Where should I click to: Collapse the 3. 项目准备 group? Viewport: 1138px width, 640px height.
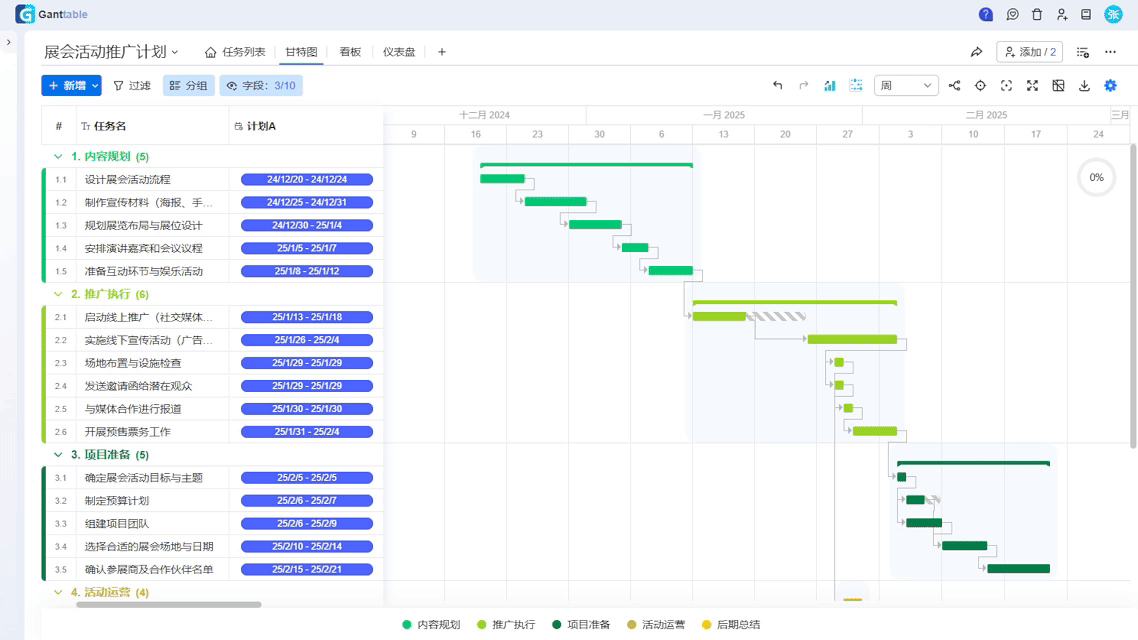(x=57, y=455)
